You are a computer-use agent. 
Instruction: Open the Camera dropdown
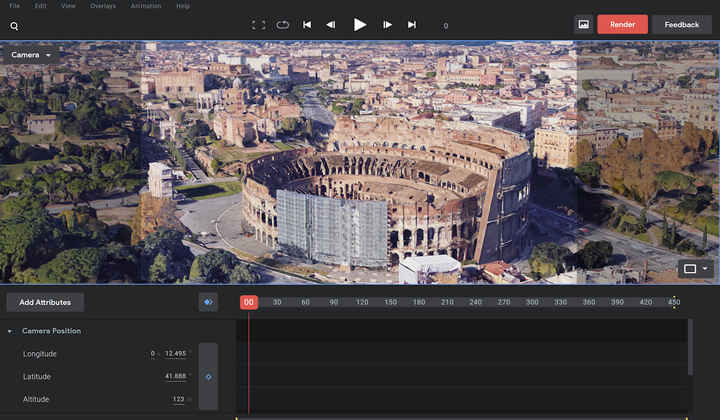tap(31, 55)
